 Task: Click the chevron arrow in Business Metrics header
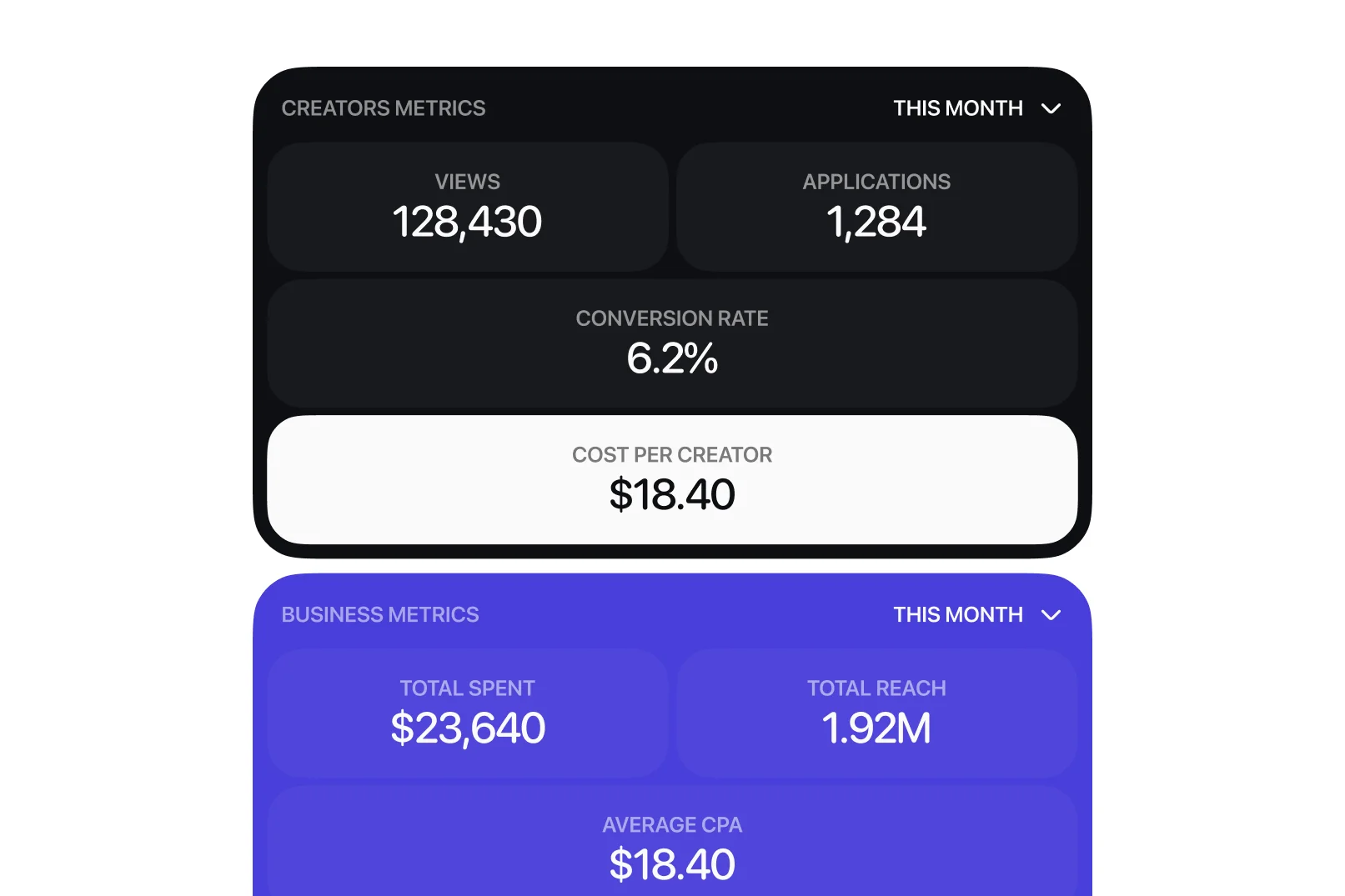[1051, 615]
